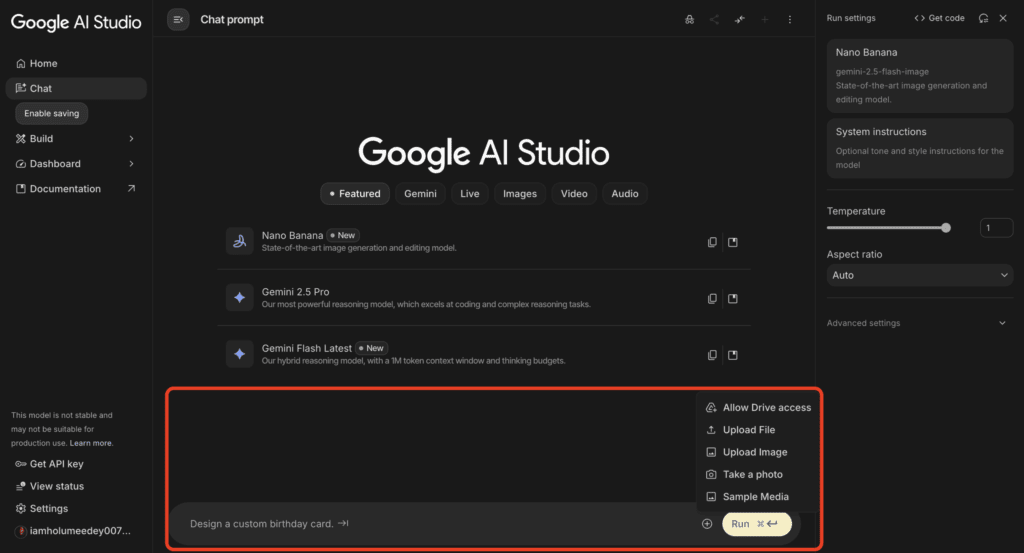Screen dimensions: 1024x553
Task: Collapse the sidebar with the panel toggle icon
Action: [178, 19]
